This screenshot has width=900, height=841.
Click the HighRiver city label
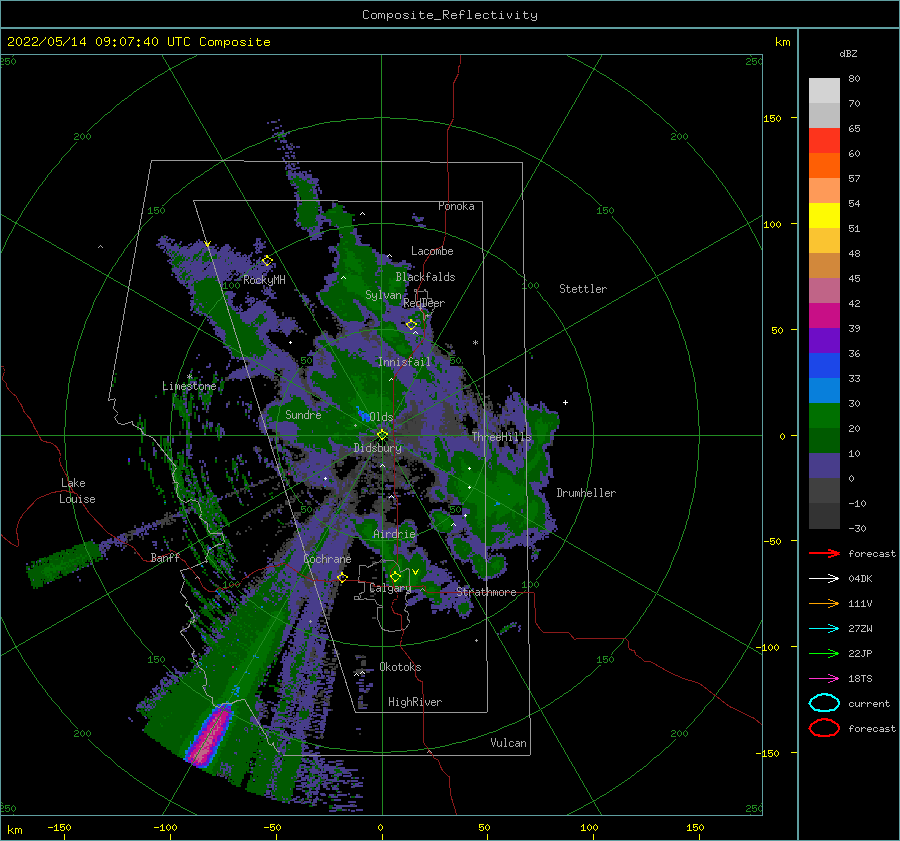pos(415,702)
